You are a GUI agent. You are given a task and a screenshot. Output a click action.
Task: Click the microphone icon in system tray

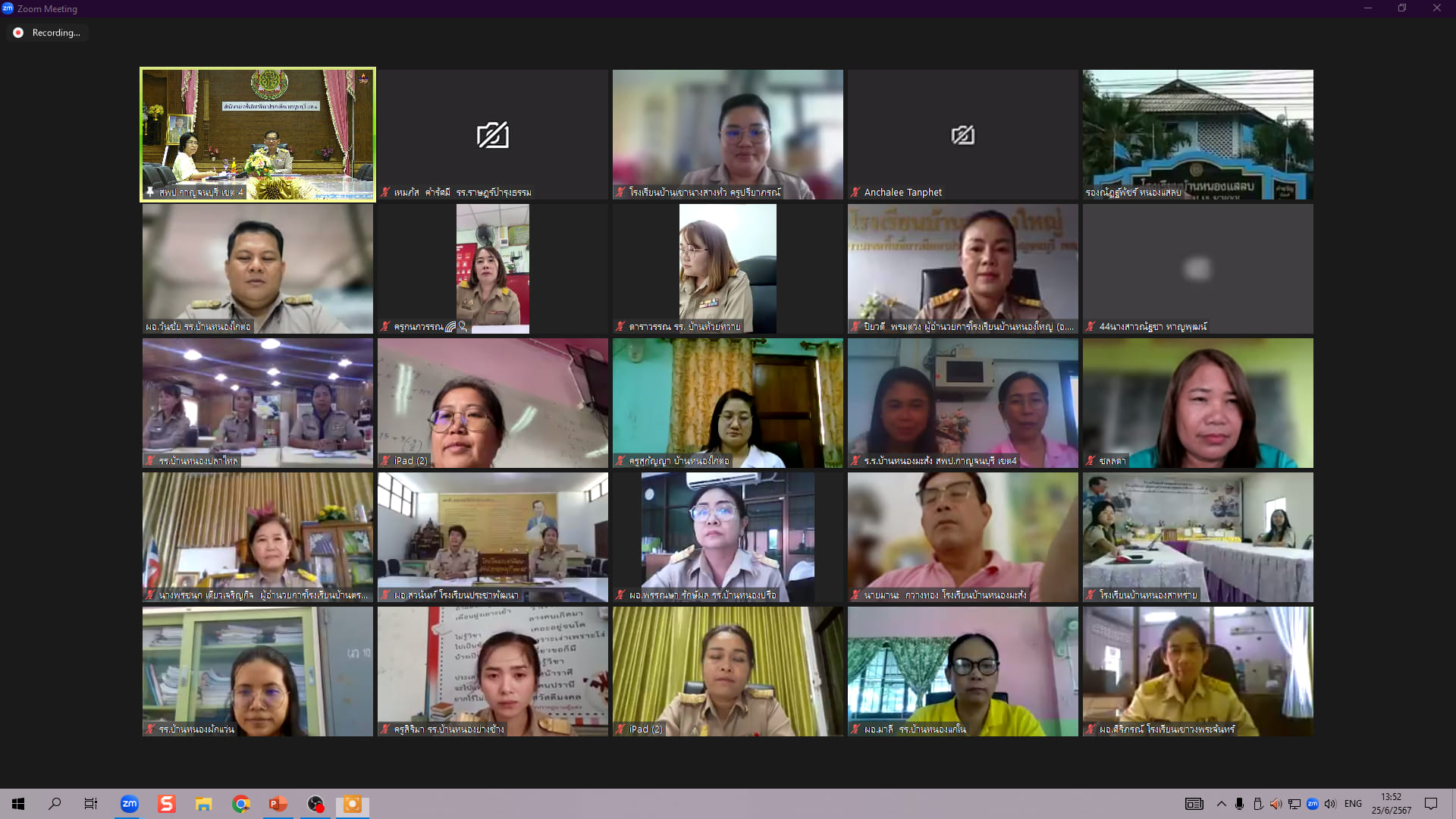1239,804
